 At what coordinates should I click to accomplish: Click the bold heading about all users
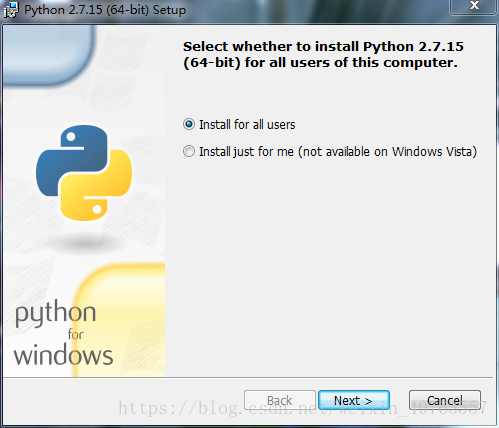coord(323,55)
